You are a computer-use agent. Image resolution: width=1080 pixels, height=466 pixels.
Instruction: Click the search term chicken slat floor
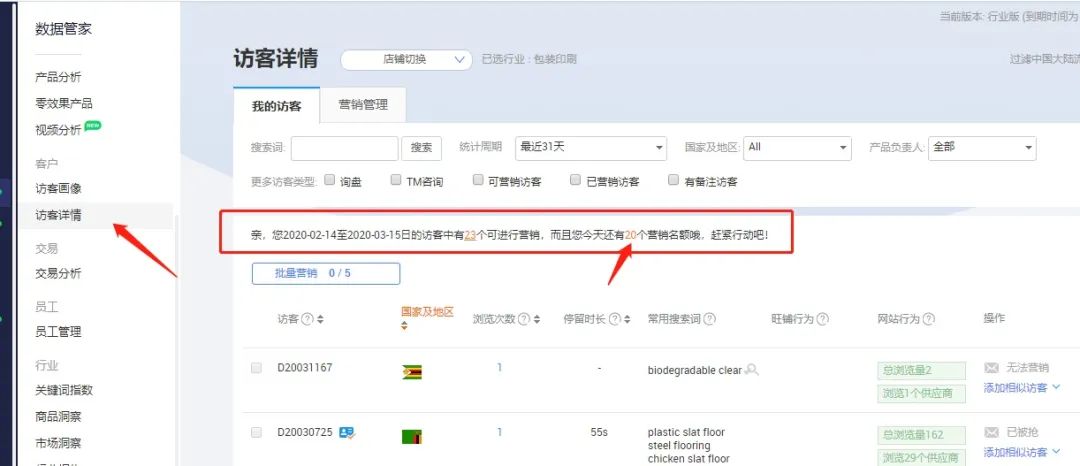pyautogui.click(x=688, y=458)
